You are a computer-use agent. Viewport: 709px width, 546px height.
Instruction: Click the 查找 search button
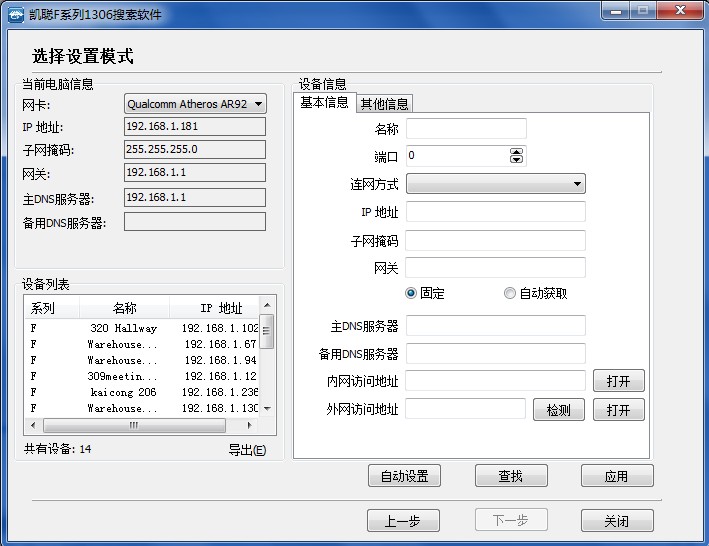tap(511, 476)
